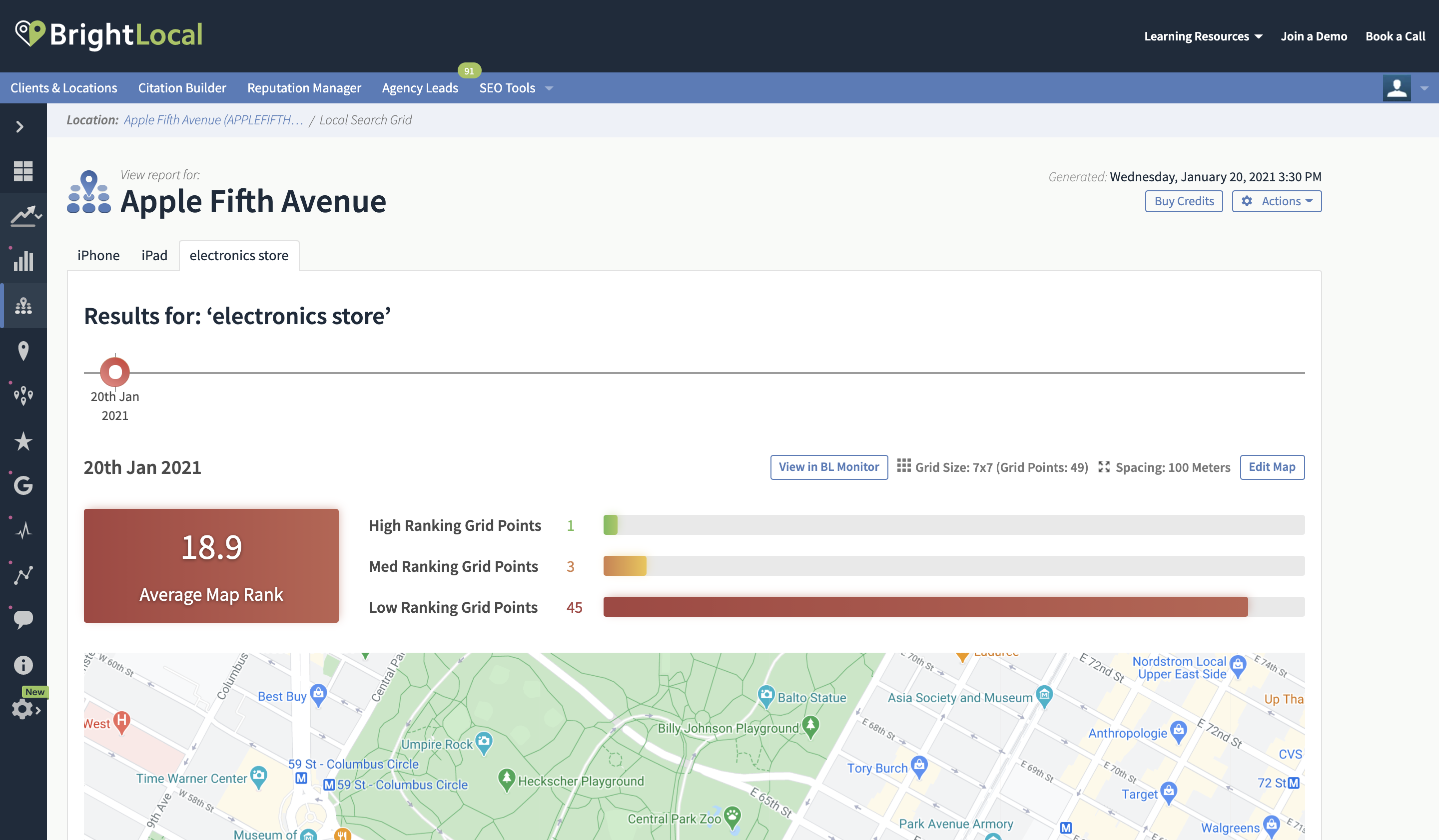The width and height of the screenshot is (1439, 840).
Task: Click the Buy Credits button
Action: [x=1184, y=201]
